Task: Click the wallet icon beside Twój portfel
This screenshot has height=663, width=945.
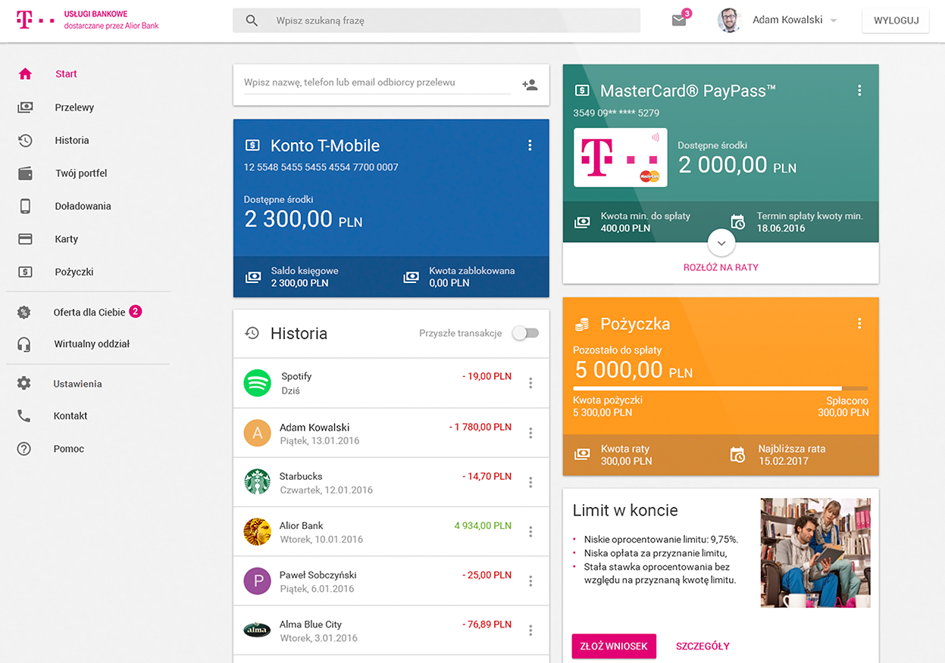Action: pyautogui.click(x=25, y=174)
